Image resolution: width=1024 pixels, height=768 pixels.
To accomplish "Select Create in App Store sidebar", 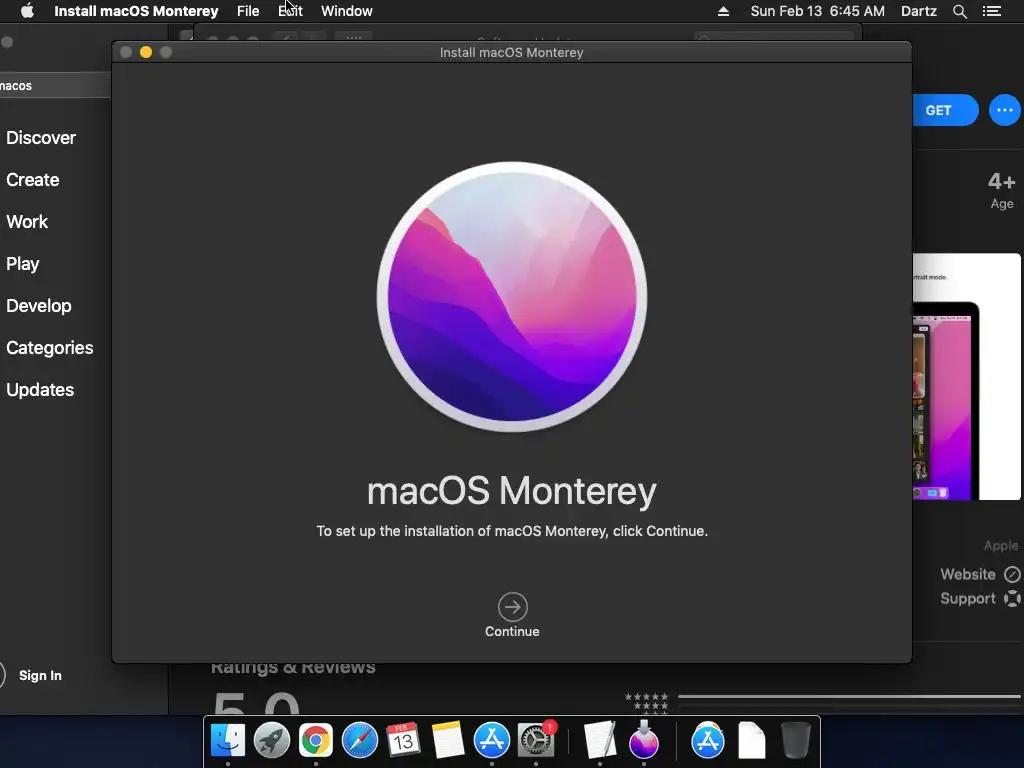I will 33,180.
